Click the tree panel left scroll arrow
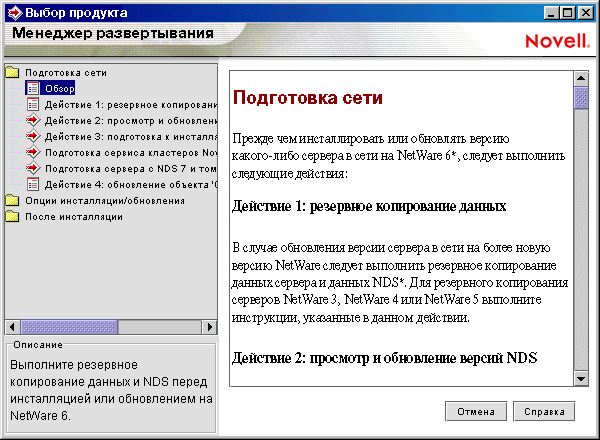 coord(12,327)
